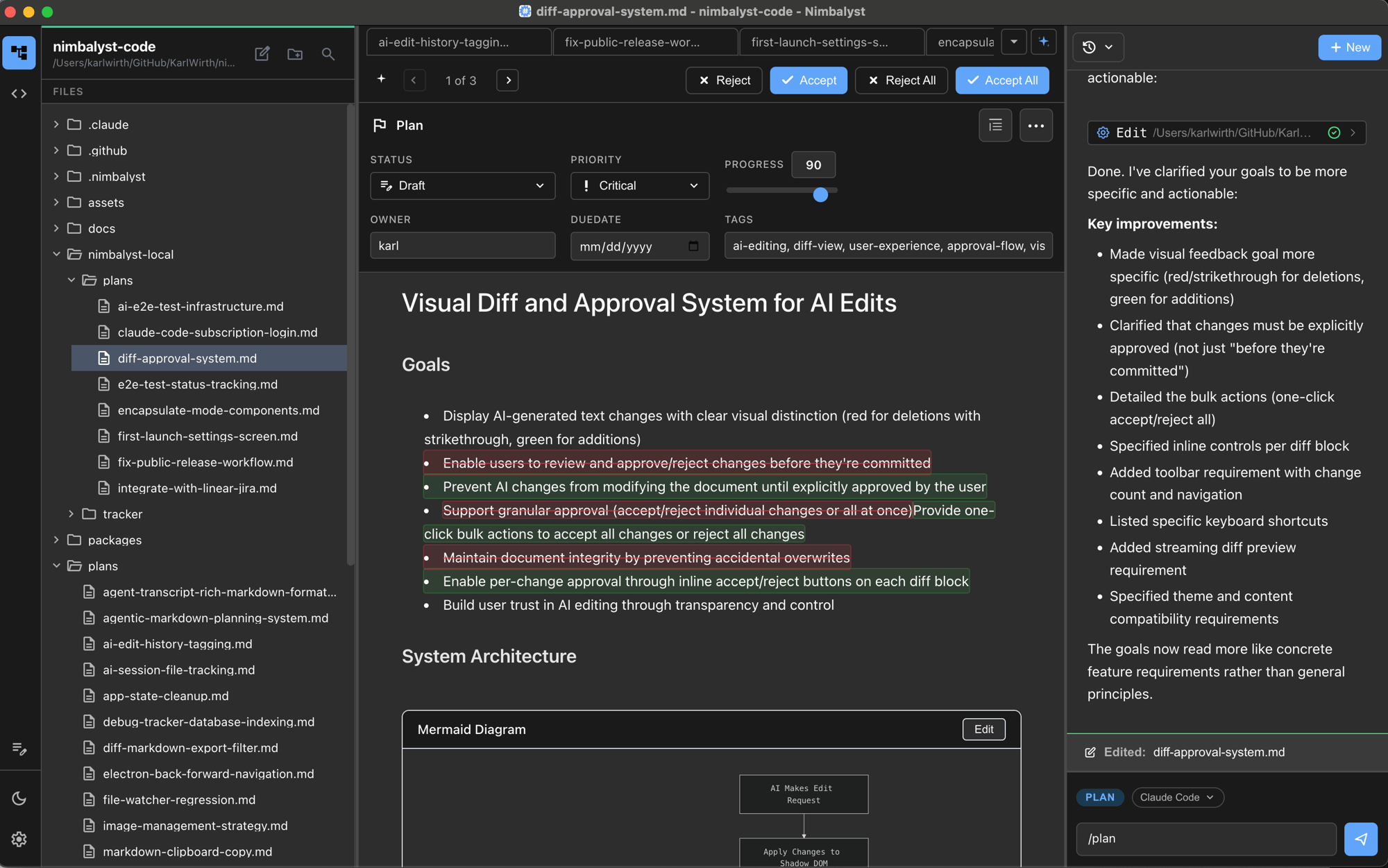Click the new folder icon in sidebar header
This screenshot has width=1388, height=868.
point(295,53)
